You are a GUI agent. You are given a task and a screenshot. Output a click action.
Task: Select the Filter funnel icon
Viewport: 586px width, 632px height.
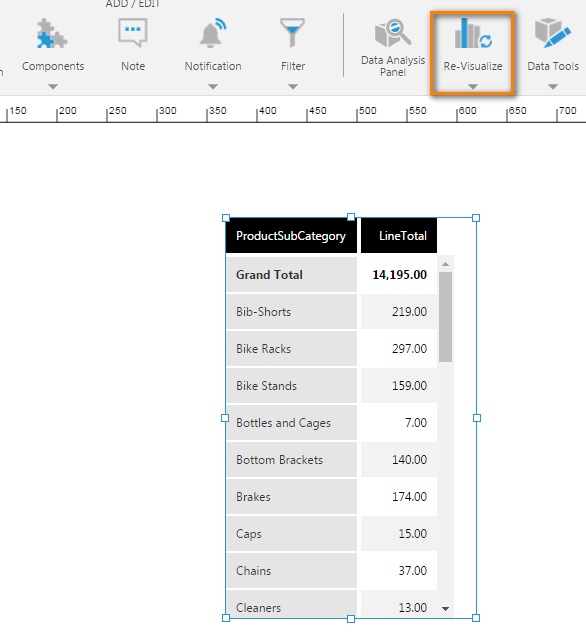coord(293,32)
